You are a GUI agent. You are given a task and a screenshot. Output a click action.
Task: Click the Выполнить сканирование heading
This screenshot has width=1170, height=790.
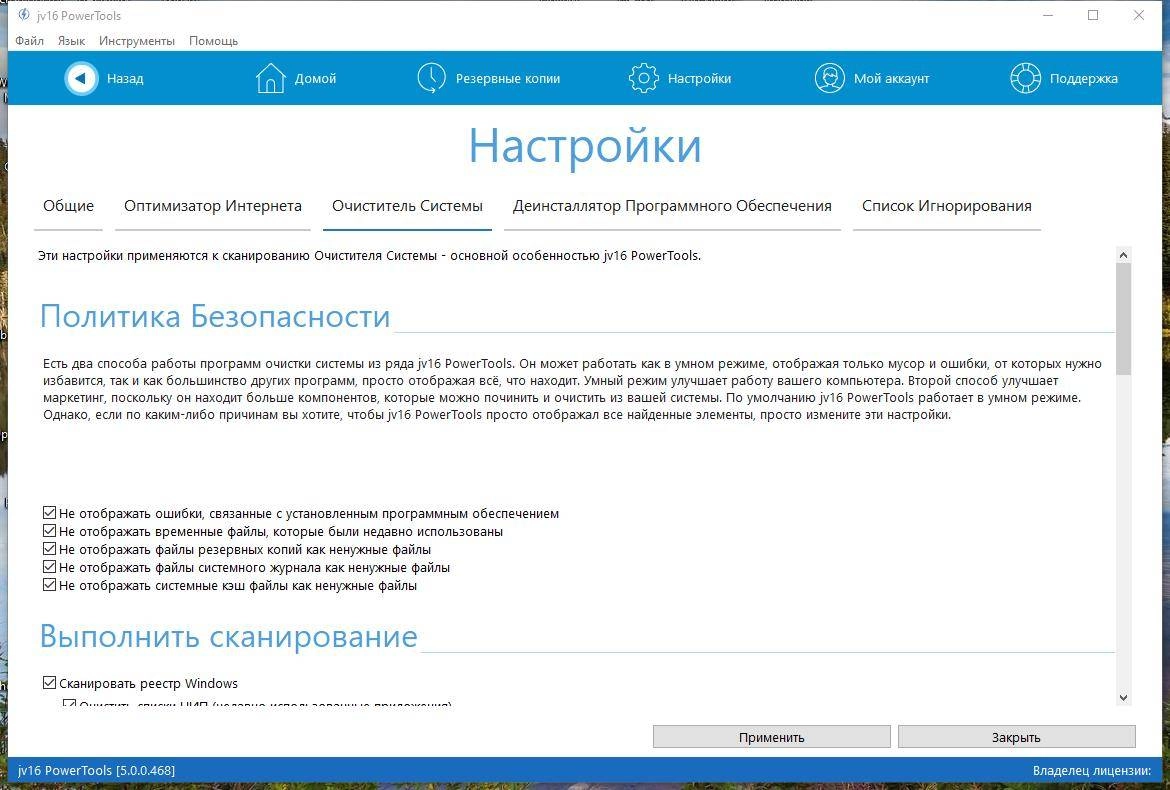[x=228, y=636]
